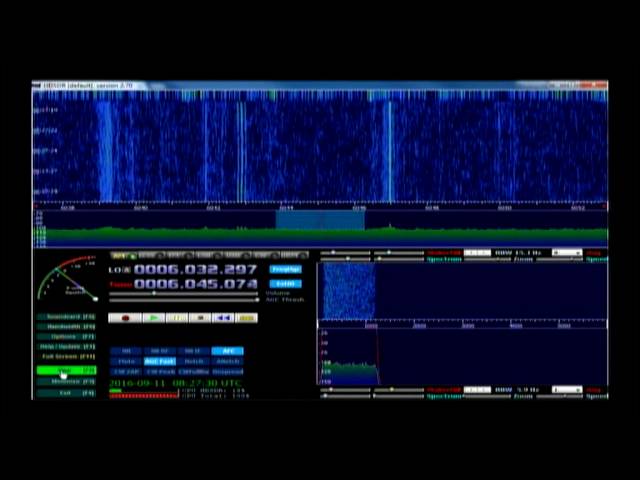This screenshot has width=640, height=480.
Task: Adjust the upper Zoom slider
Action: 487,260
